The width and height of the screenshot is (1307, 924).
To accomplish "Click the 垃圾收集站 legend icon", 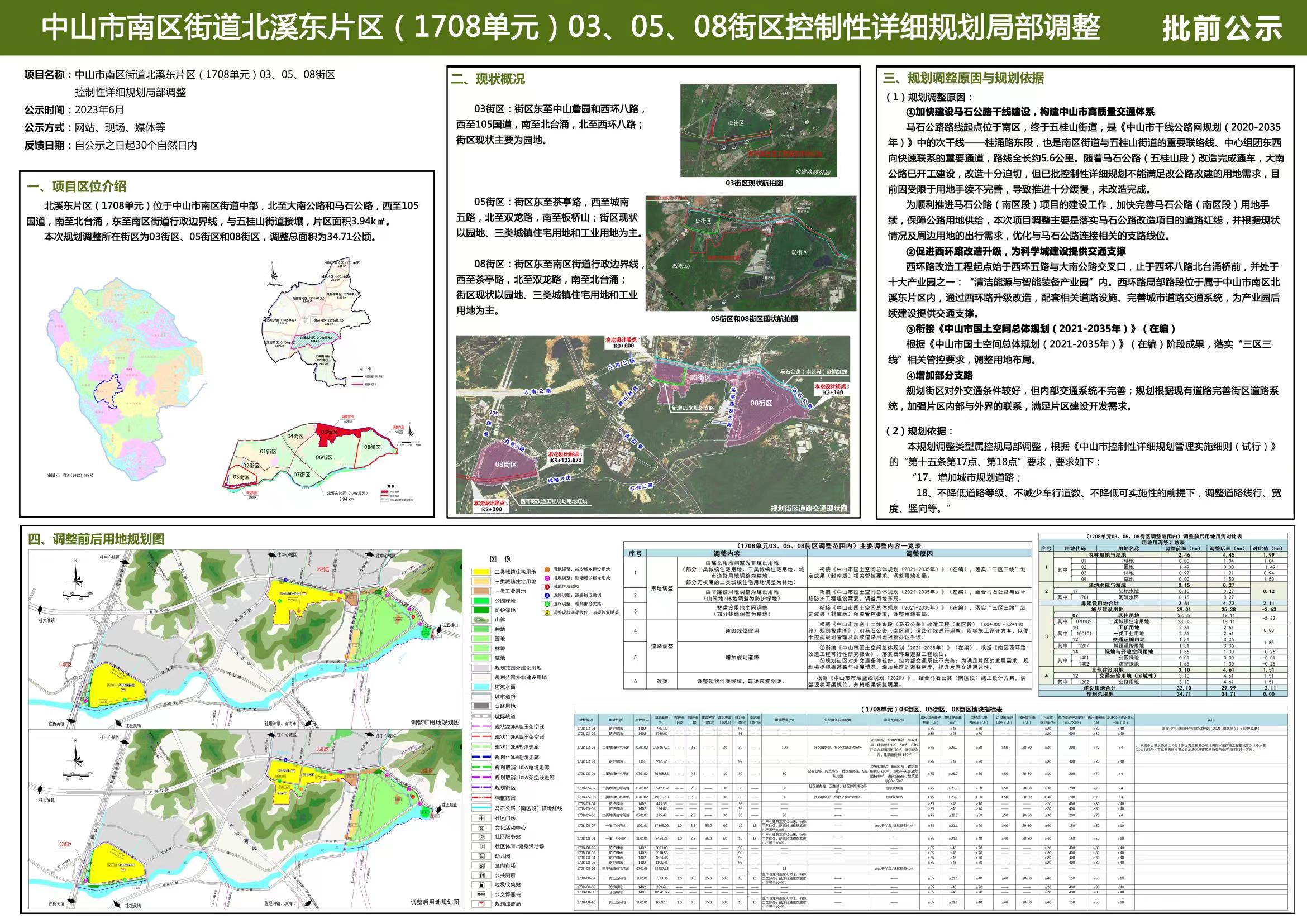I will (x=481, y=885).
